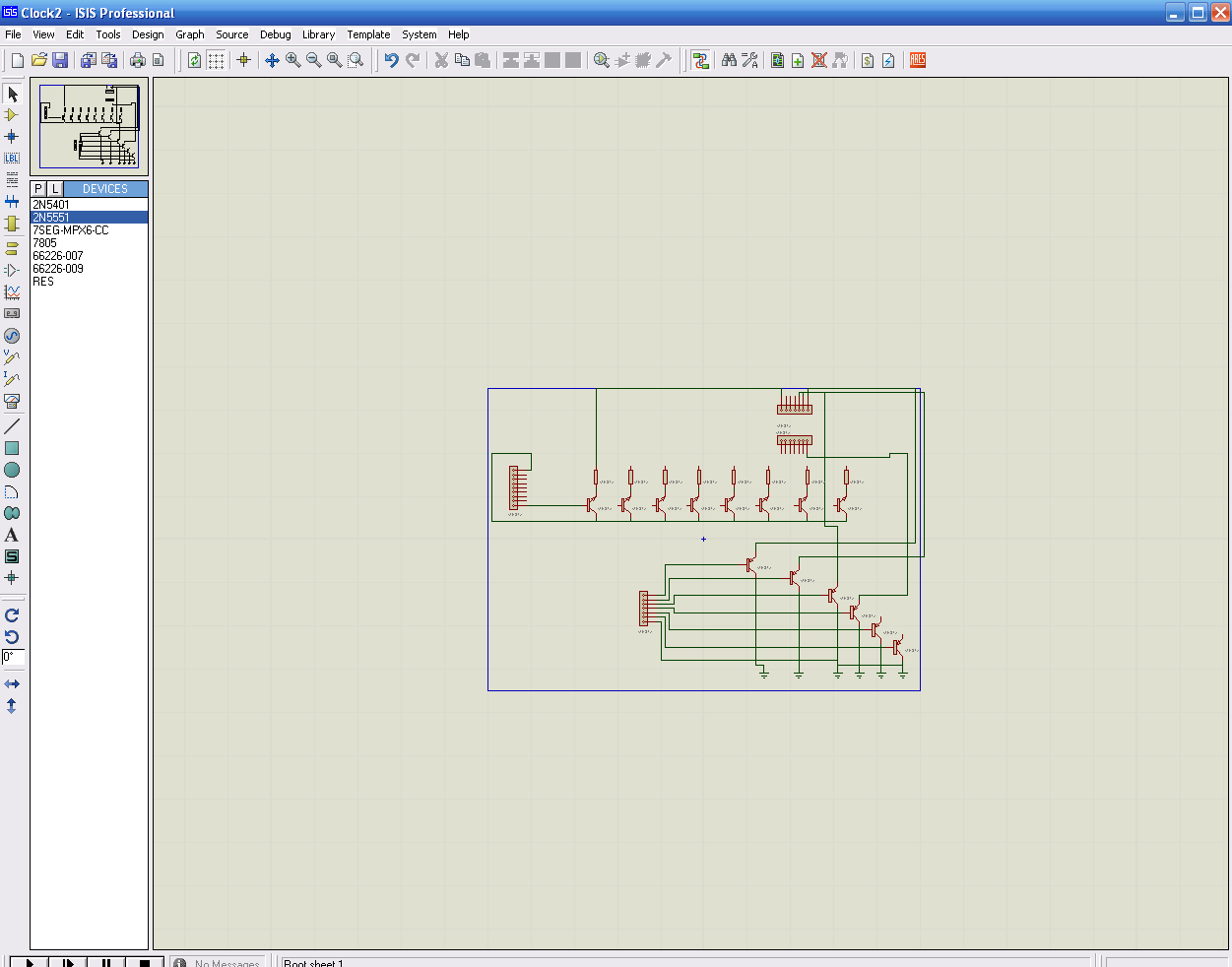This screenshot has width=1232, height=967.
Task: Open the Generator mode tool
Action: [12, 336]
